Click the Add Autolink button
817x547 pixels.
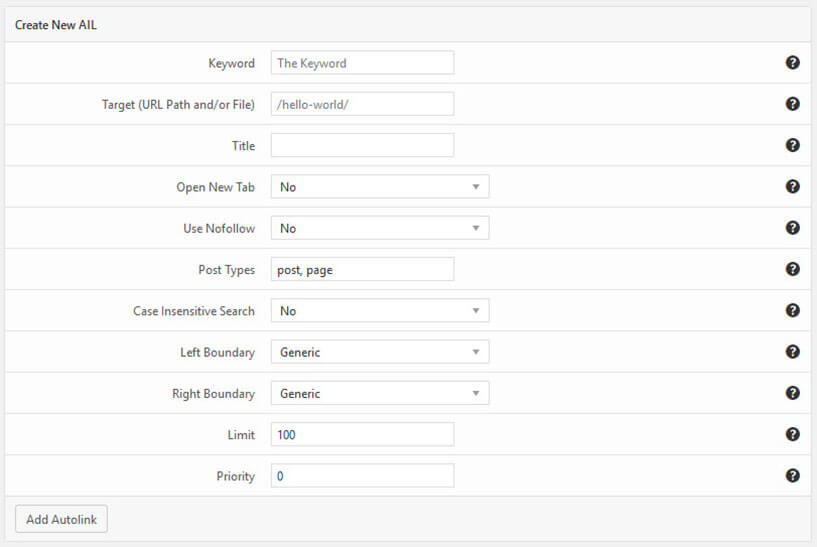(x=61, y=519)
